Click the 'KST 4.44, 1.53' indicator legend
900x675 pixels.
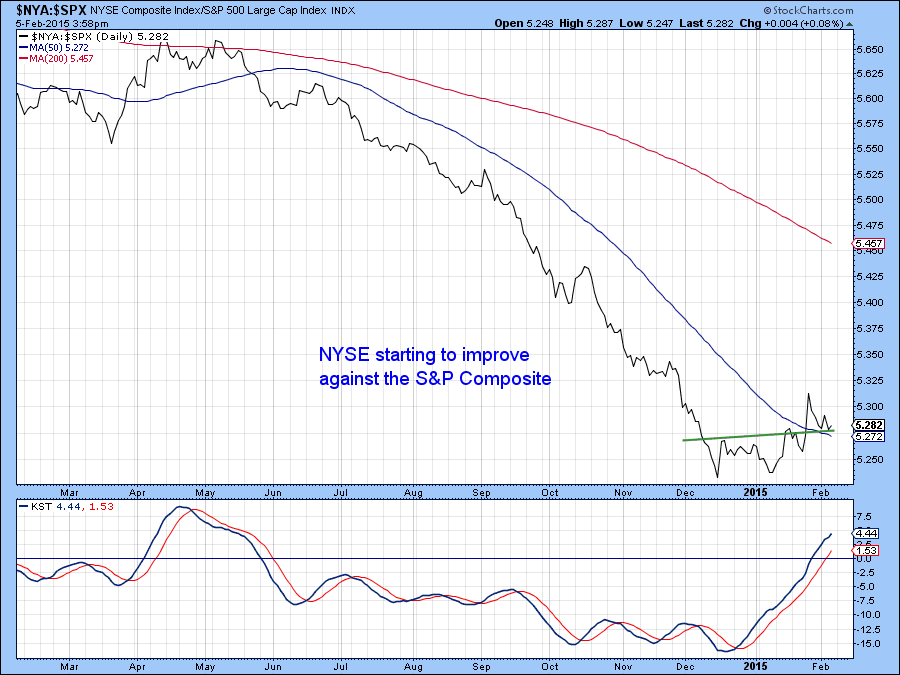pyautogui.click(x=67, y=506)
